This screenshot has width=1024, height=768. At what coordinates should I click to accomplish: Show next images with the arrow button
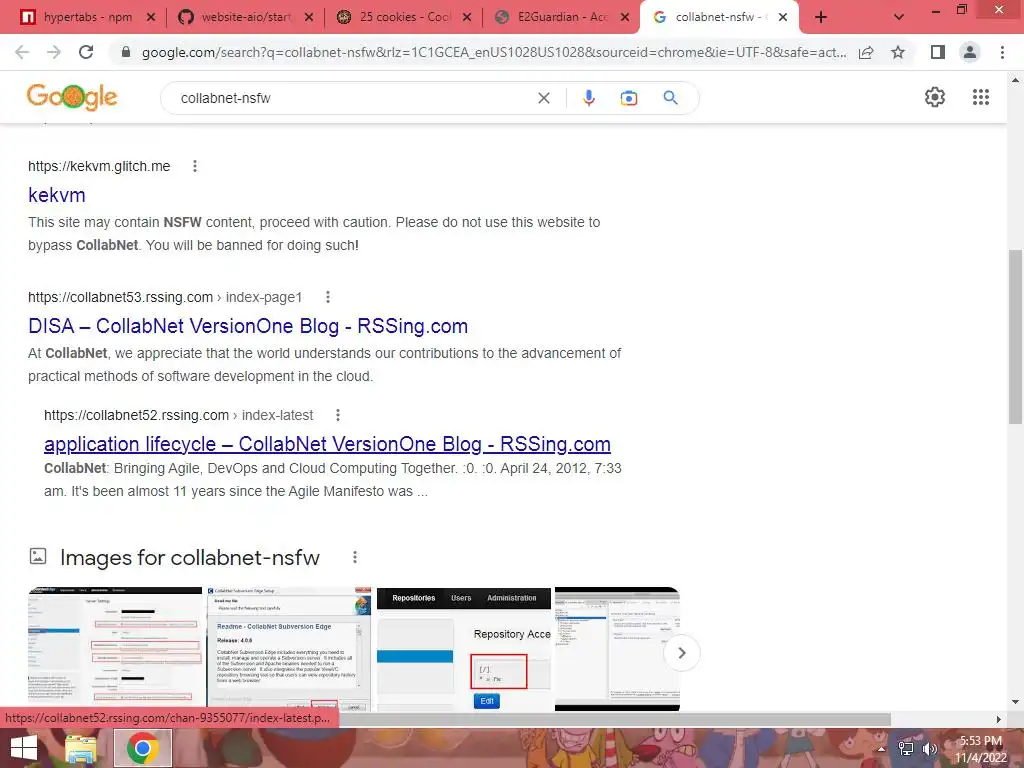coord(681,652)
